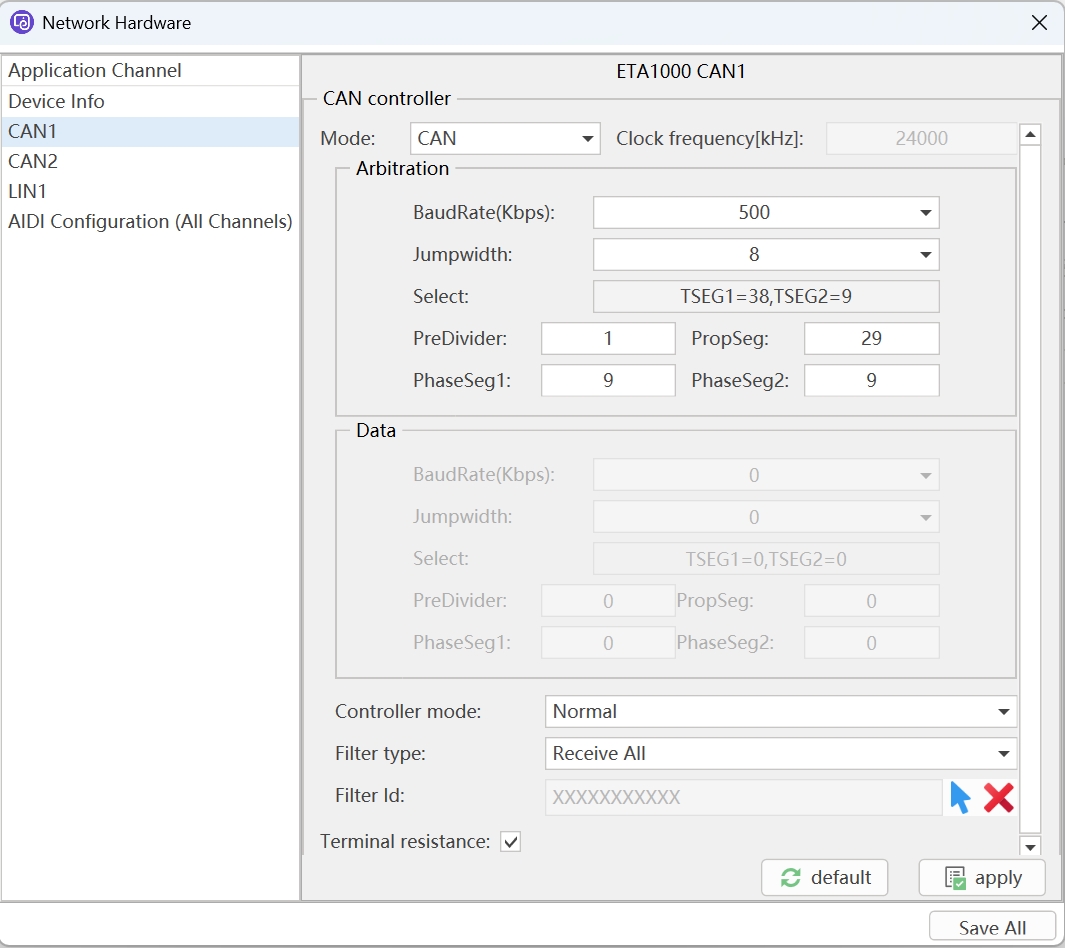Click the red X clear filter icon
1065x948 pixels.
coord(998,797)
